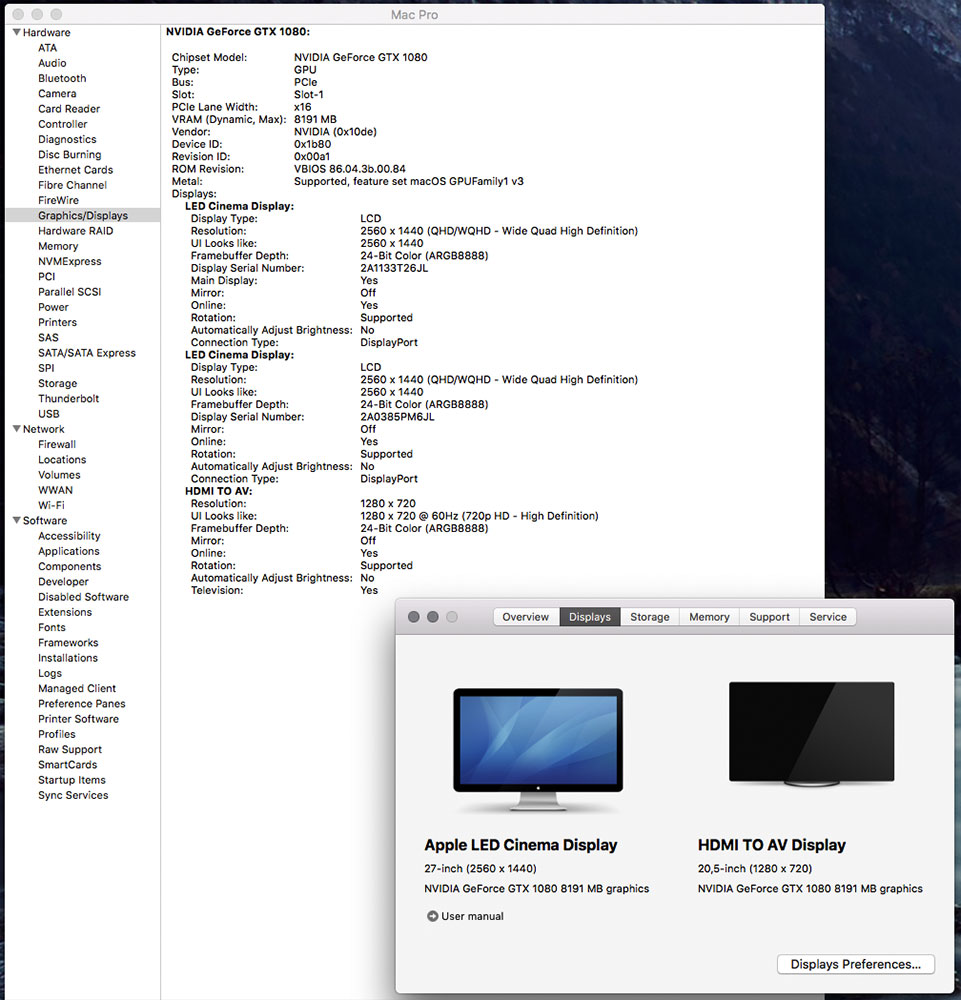Click the User manual arrow icon
Viewport: 961px width, 1000px height.
432,916
